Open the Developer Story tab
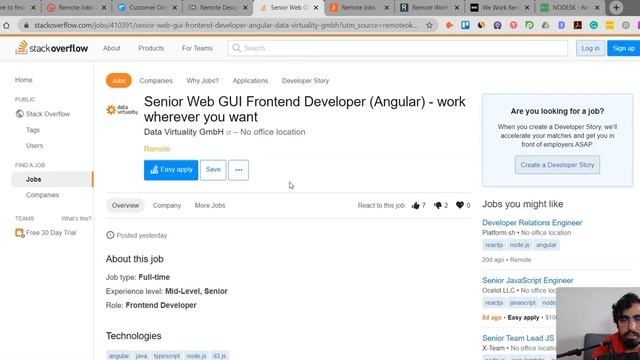Image resolution: width=640 pixels, height=360 pixels. click(x=305, y=81)
